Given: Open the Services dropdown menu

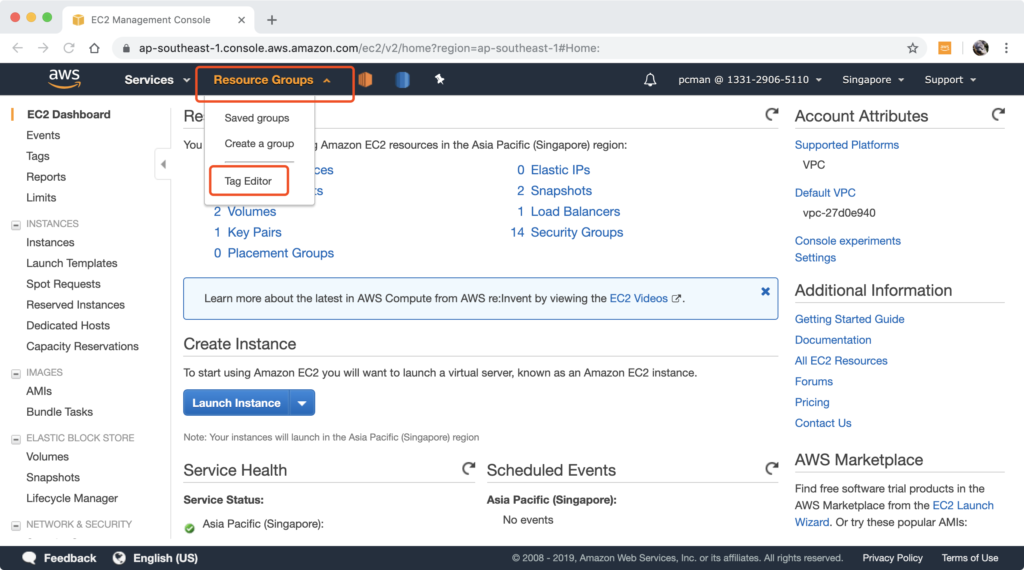Looking at the screenshot, I should tap(157, 80).
